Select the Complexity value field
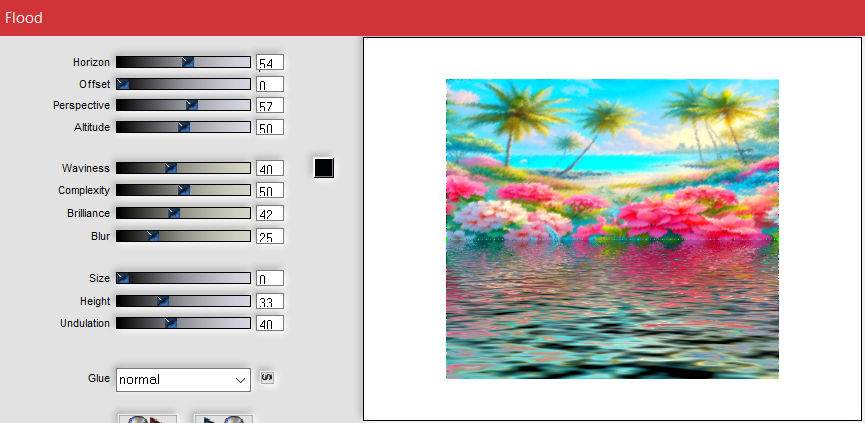Image resolution: width=865 pixels, height=423 pixels. coord(270,190)
